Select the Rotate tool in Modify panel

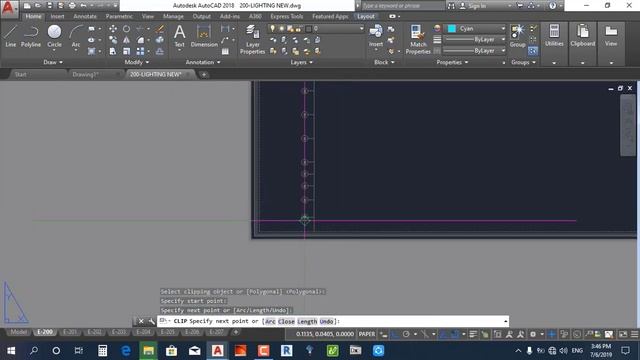point(127,29)
